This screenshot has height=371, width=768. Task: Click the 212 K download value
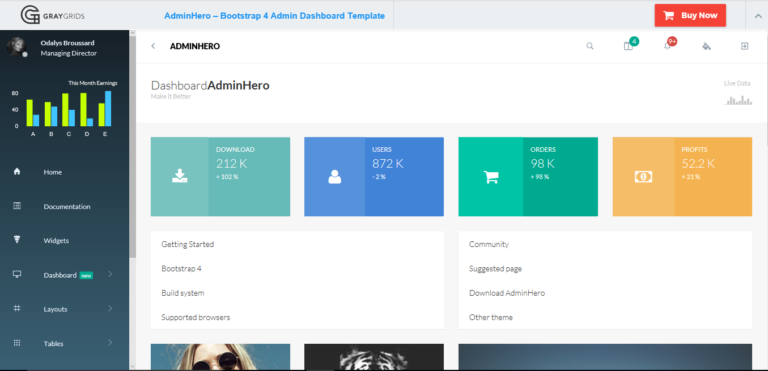tap(232, 164)
